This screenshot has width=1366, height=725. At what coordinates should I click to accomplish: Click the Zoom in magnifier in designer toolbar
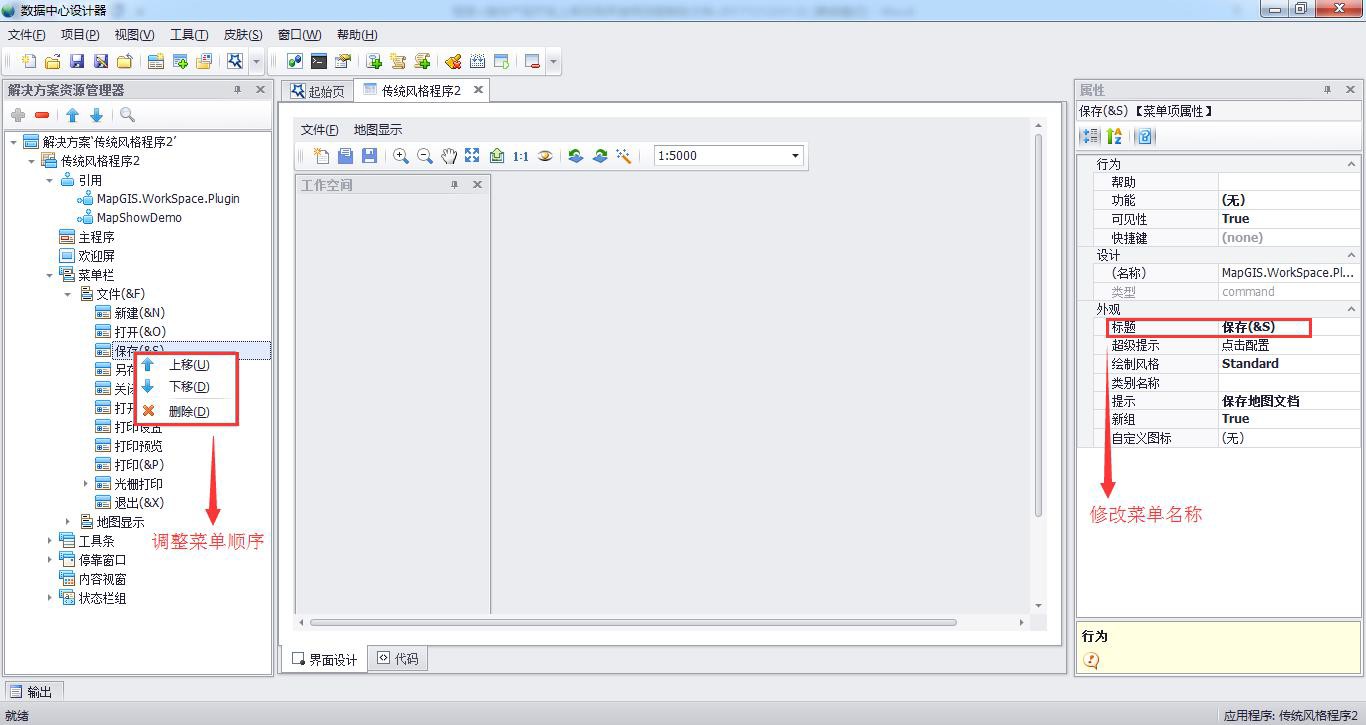401,156
